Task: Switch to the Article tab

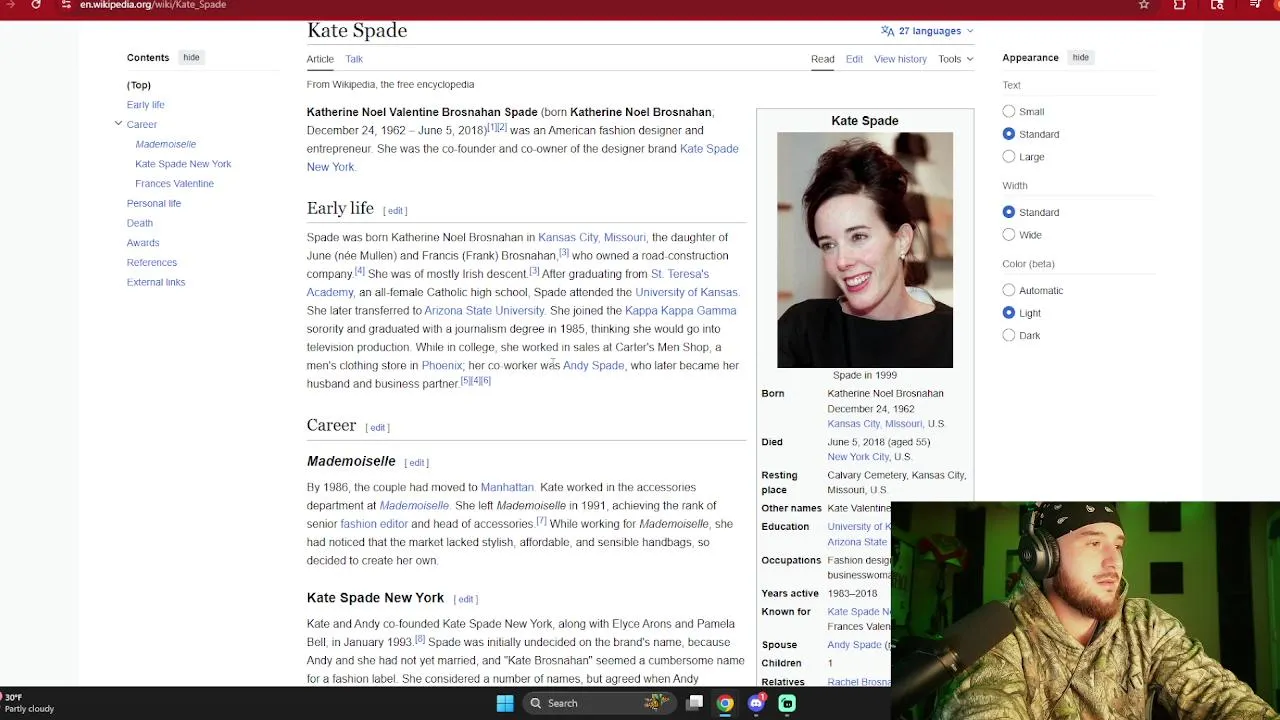Action: [x=320, y=59]
